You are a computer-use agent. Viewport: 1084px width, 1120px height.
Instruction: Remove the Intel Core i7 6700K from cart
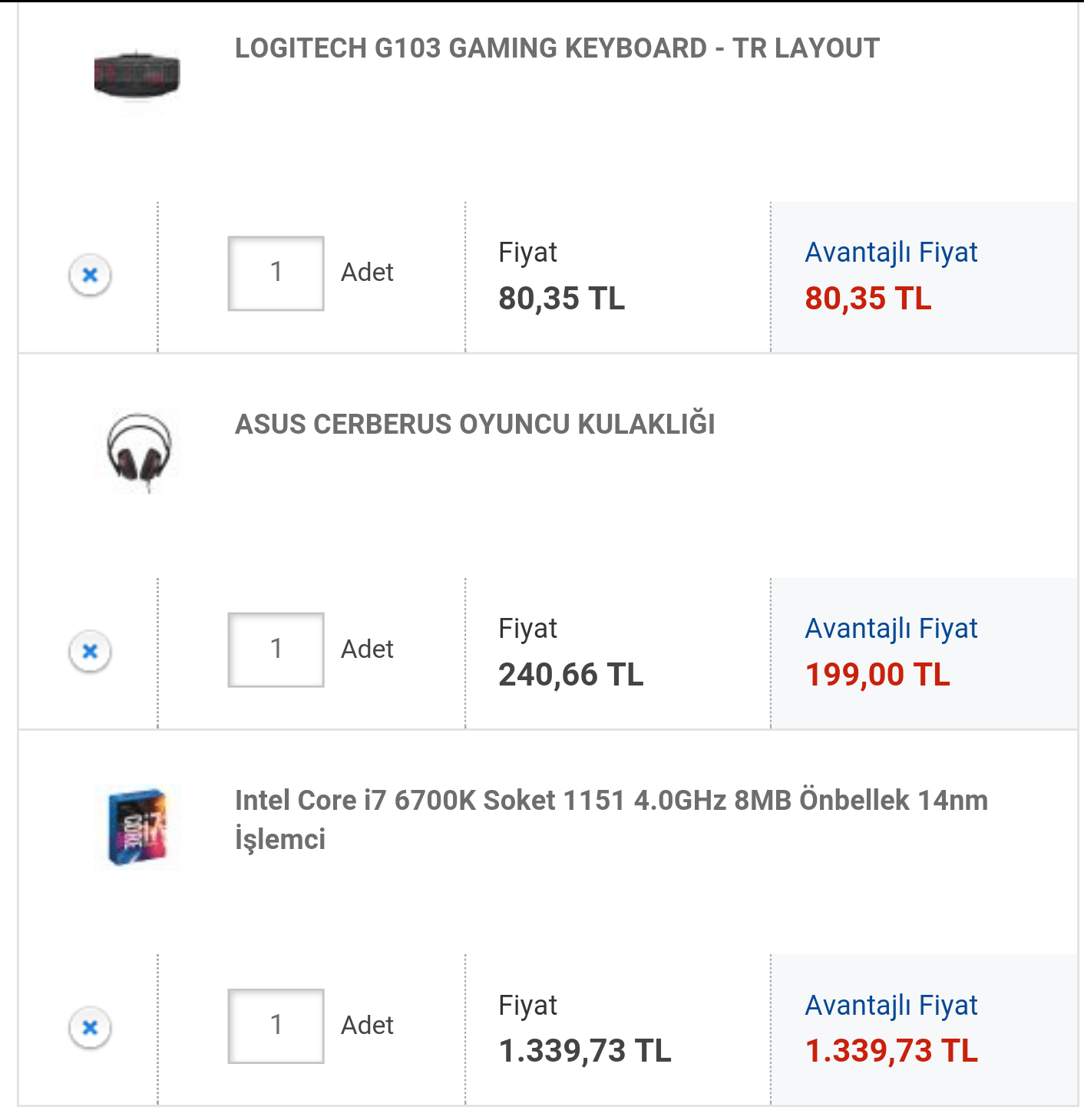coord(91,1027)
